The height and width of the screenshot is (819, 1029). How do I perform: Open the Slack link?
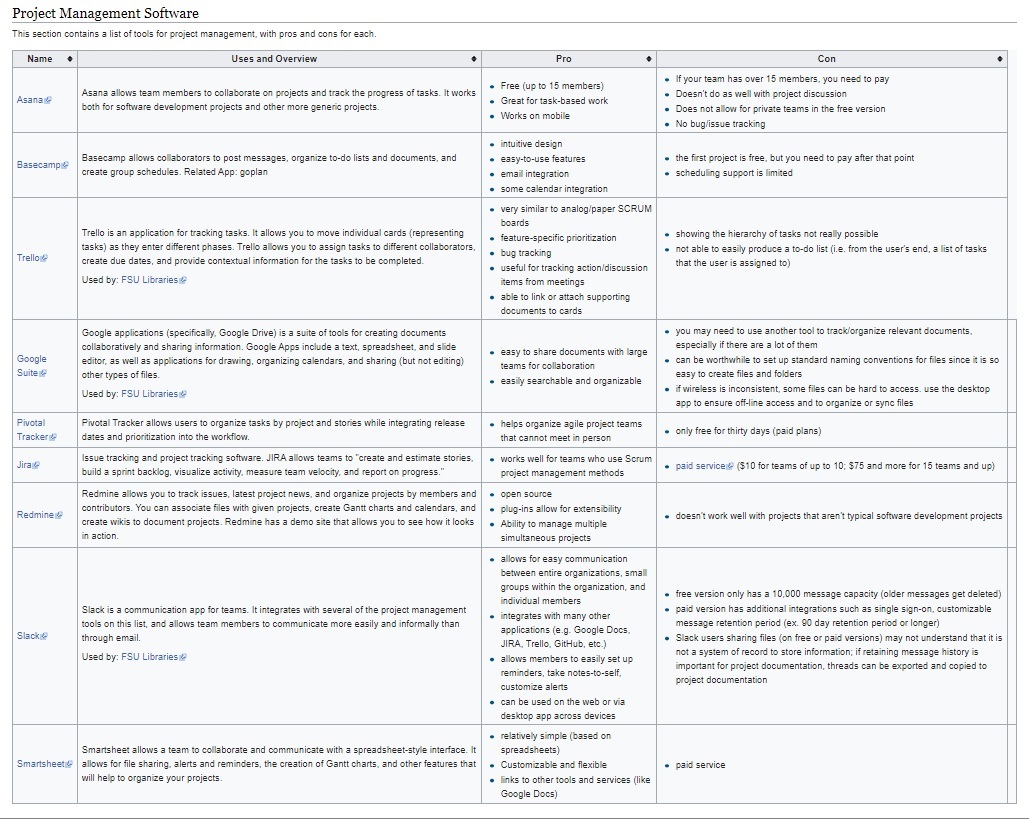pos(32,636)
